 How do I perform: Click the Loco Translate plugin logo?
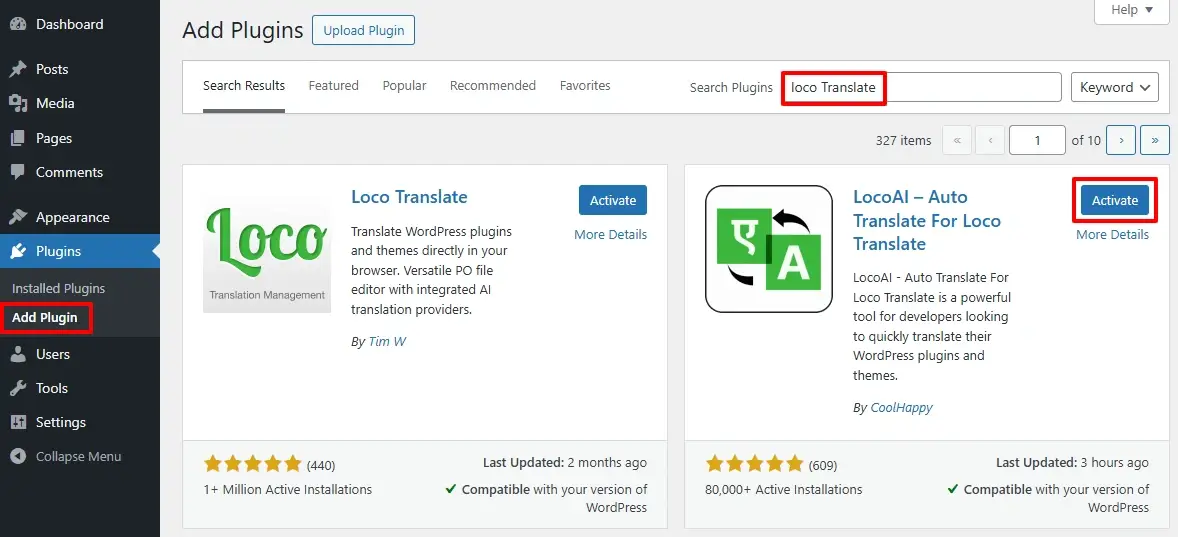point(267,249)
